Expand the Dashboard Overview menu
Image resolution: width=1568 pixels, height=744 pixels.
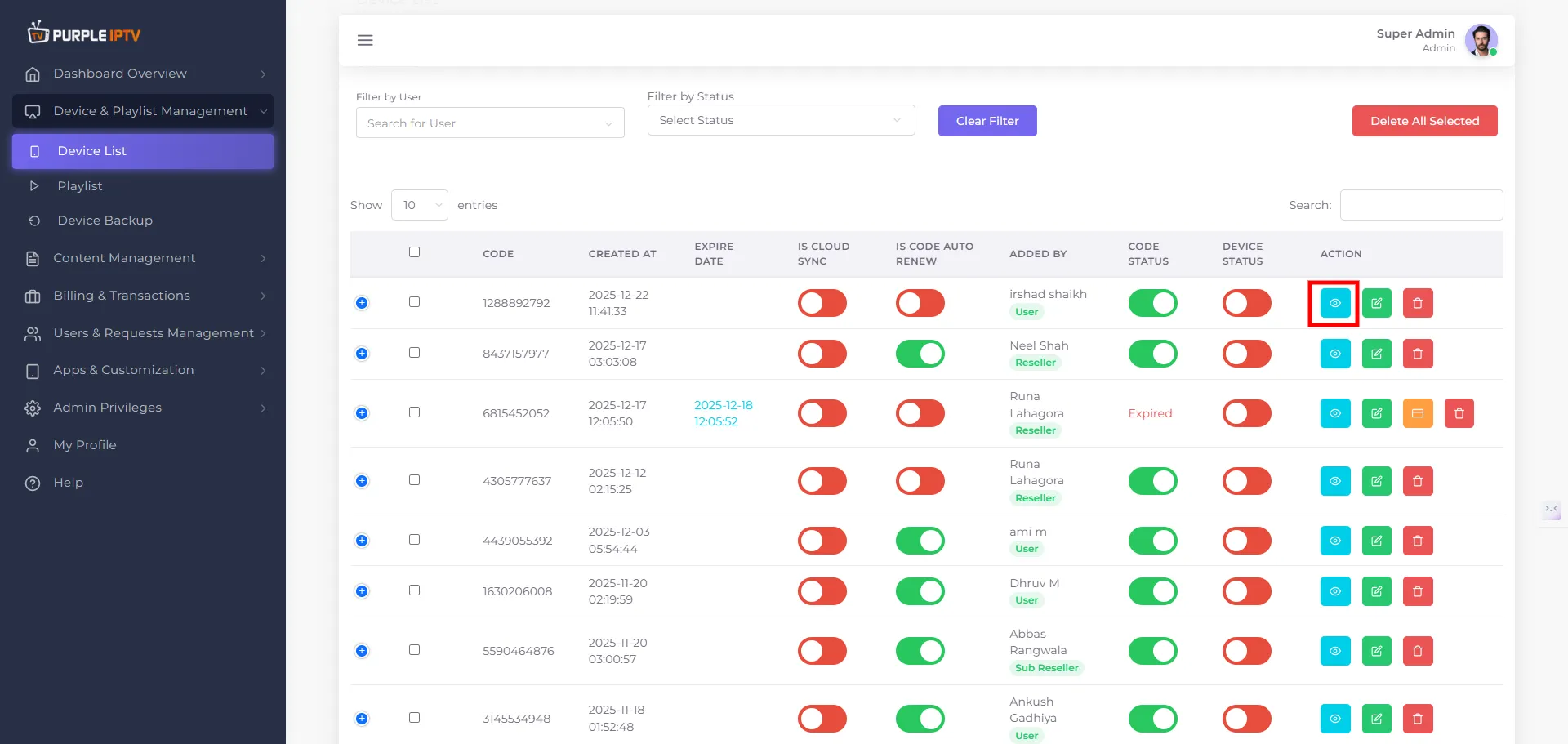pos(143,74)
